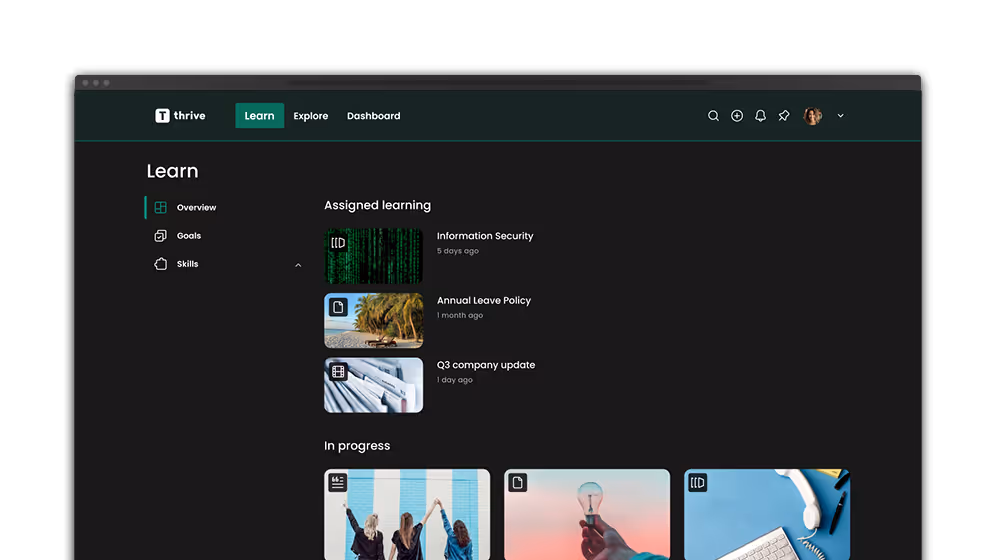Click the In progress heading
This screenshot has width=996, height=560.
click(357, 446)
